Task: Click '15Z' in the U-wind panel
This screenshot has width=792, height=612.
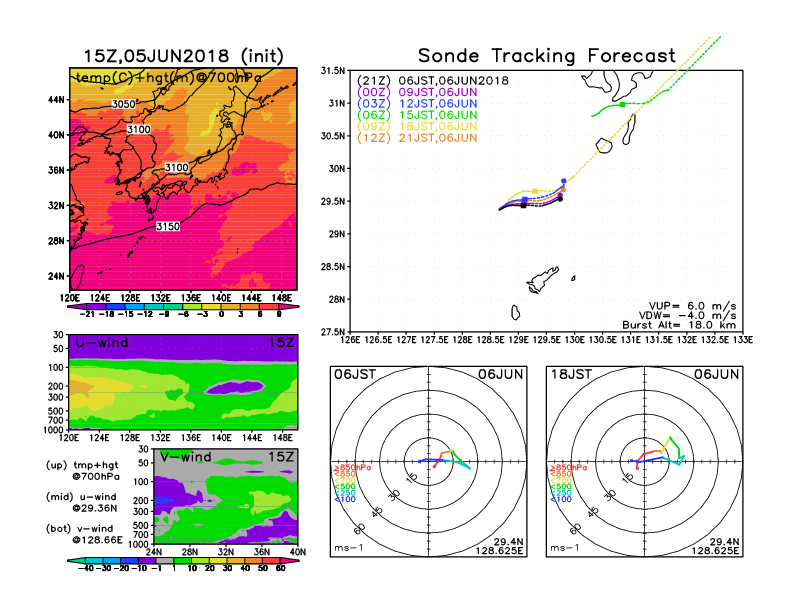Action: (281, 343)
